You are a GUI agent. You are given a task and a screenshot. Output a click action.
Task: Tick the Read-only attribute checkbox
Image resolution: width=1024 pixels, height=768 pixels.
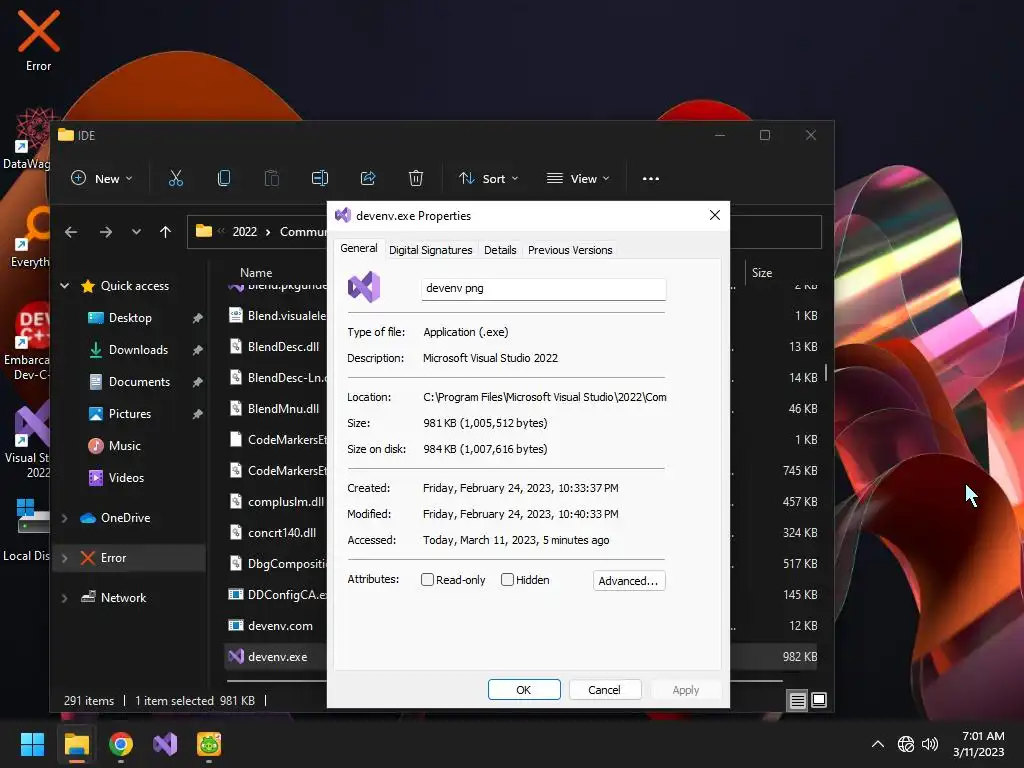click(x=427, y=580)
